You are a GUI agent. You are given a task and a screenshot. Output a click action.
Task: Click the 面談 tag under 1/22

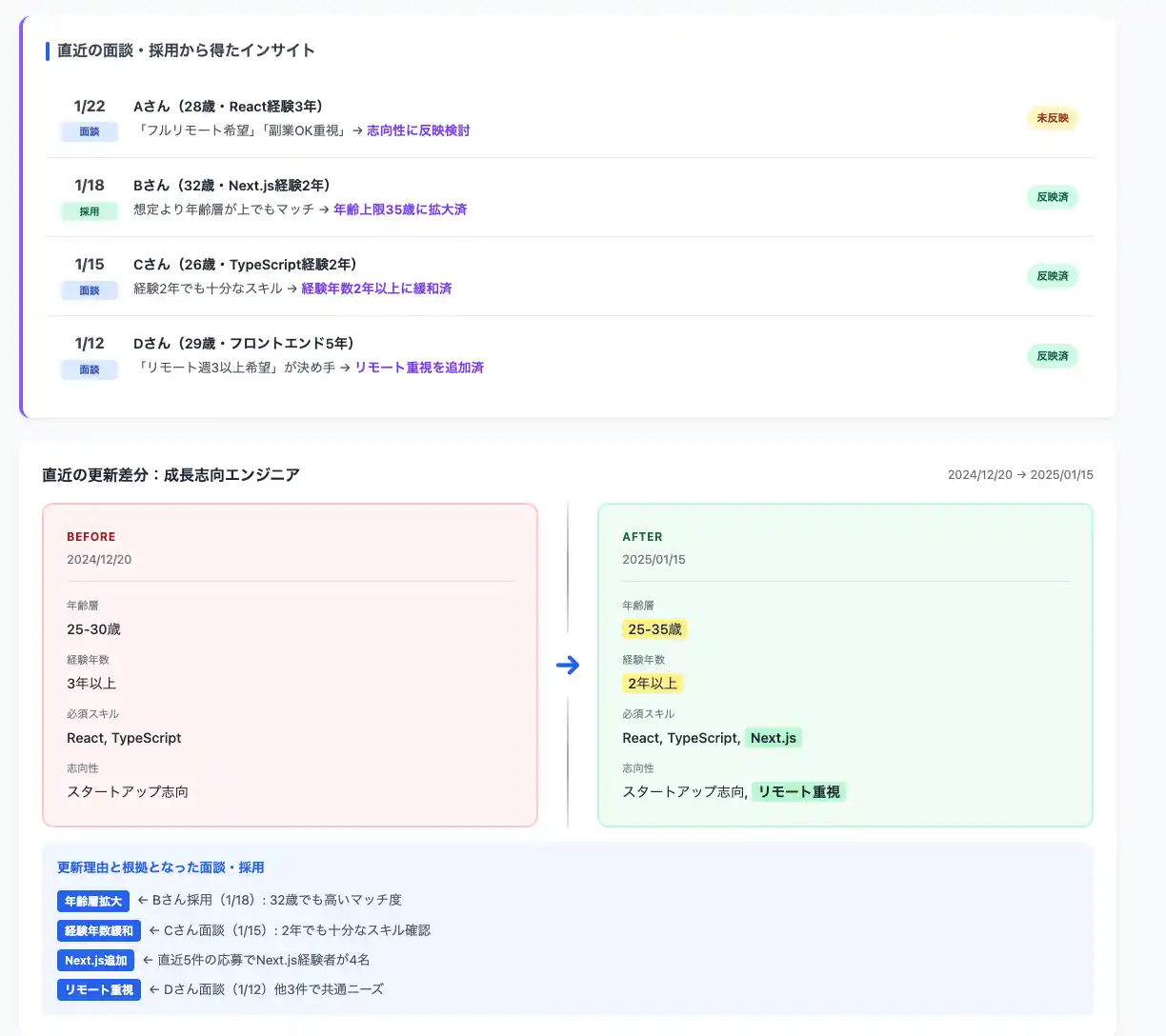[90, 132]
